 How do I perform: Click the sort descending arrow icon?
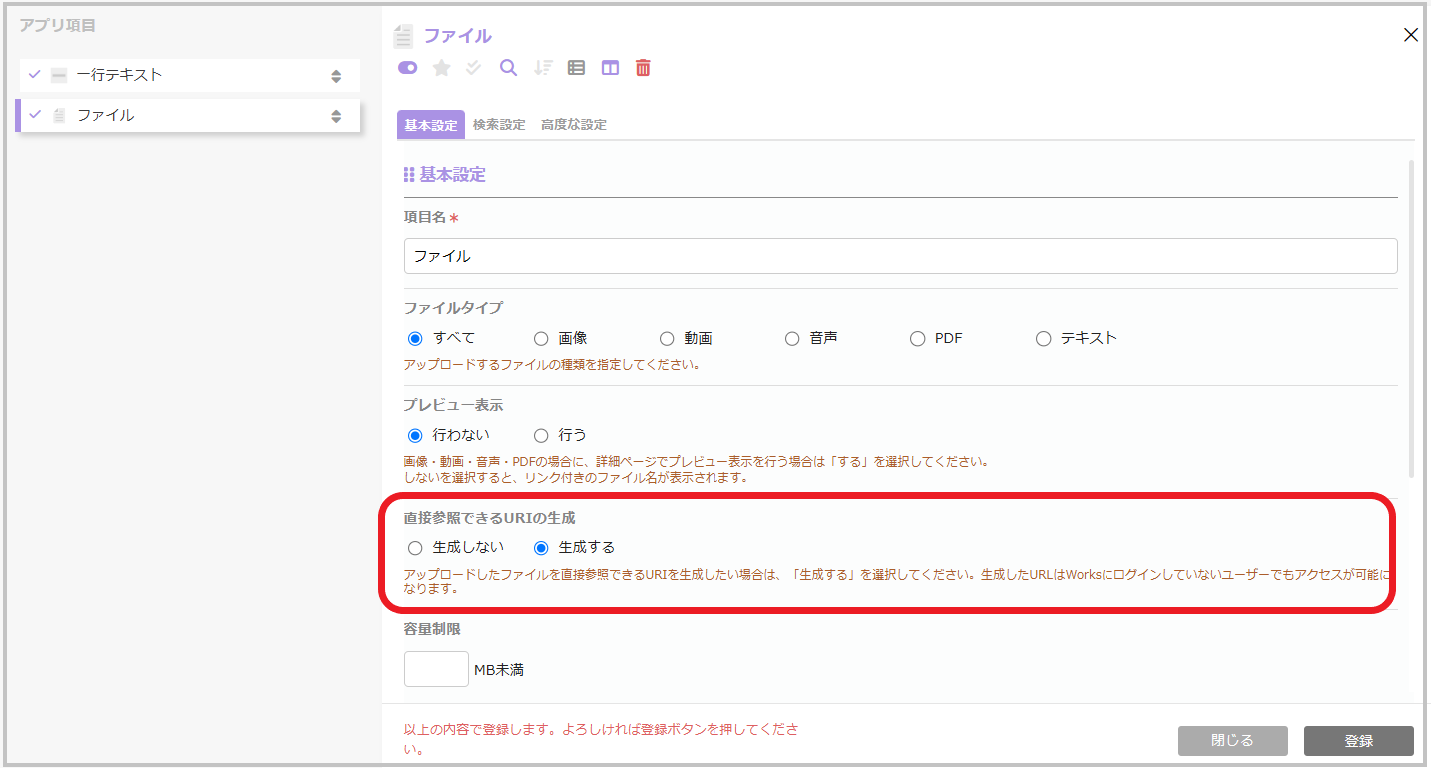(x=543, y=68)
